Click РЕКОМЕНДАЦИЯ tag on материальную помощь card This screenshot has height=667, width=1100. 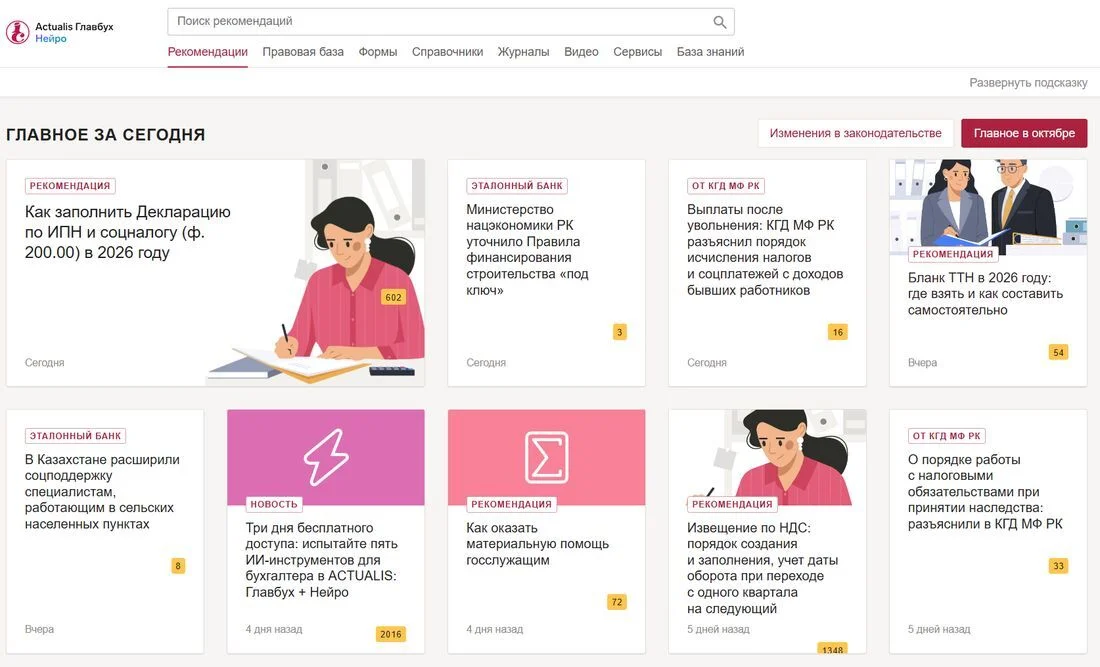tap(511, 504)
